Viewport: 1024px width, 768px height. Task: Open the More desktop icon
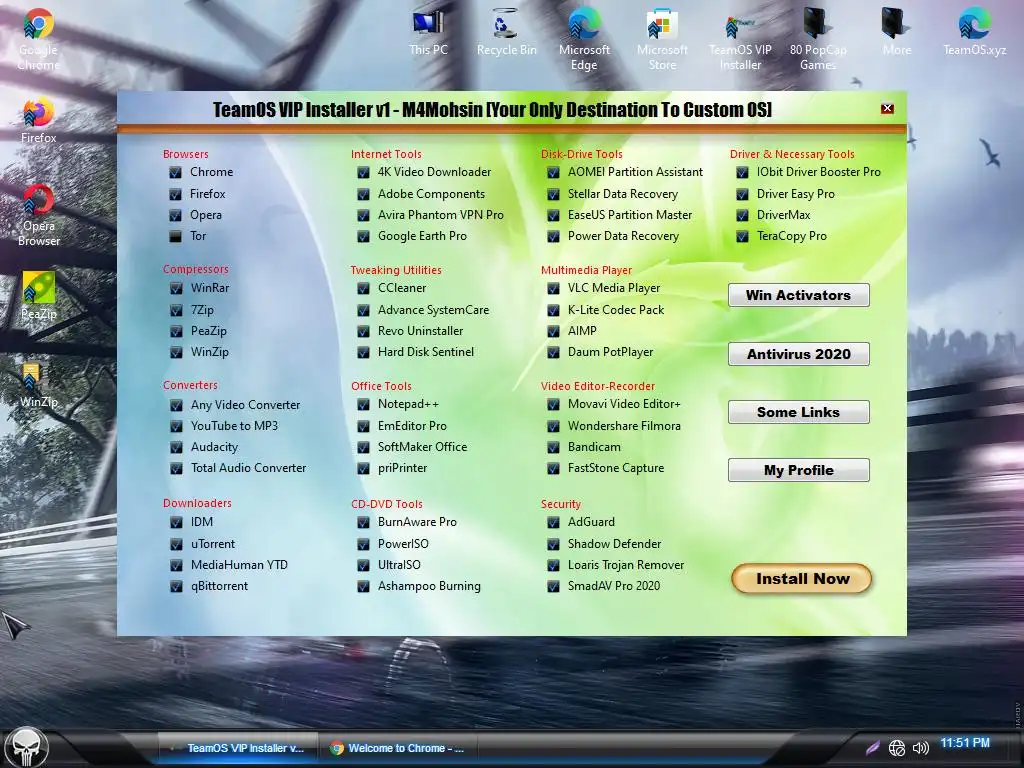(896, 33)
